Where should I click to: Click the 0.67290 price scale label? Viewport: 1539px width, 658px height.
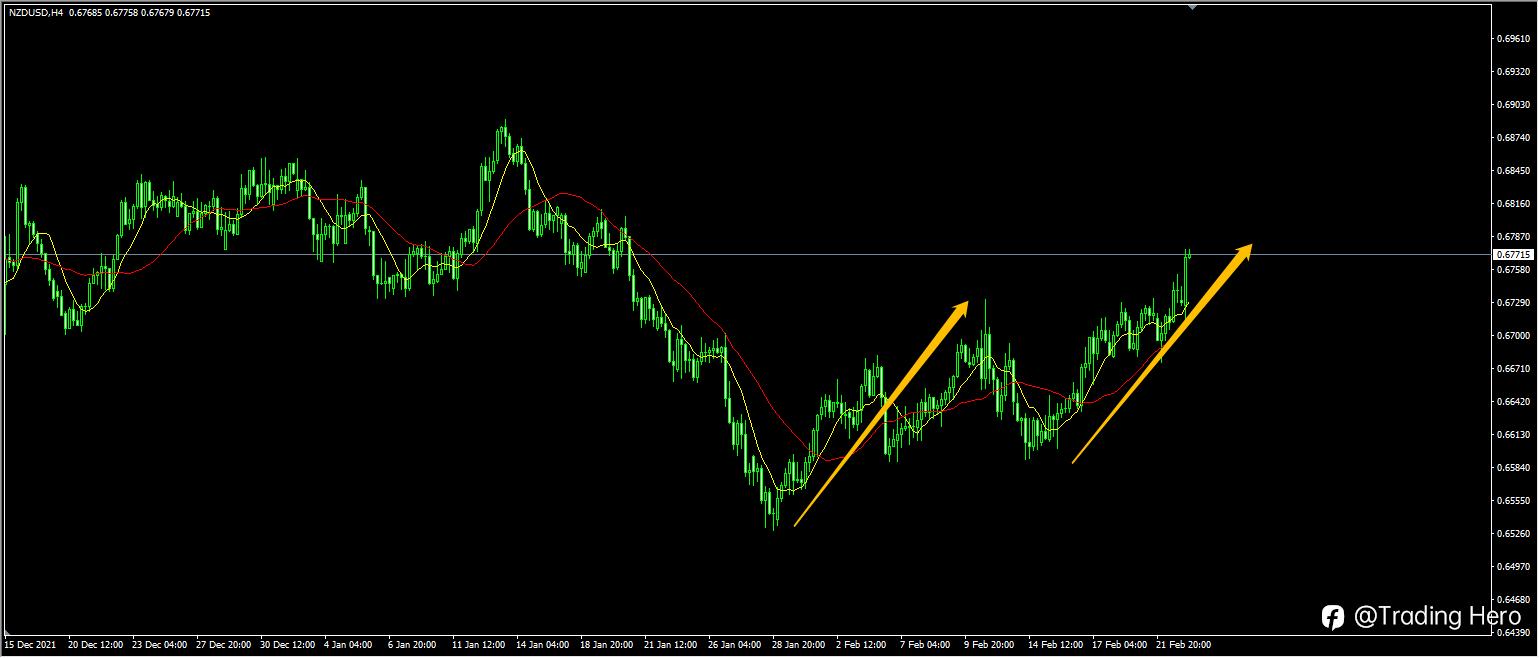point(1513,302)
